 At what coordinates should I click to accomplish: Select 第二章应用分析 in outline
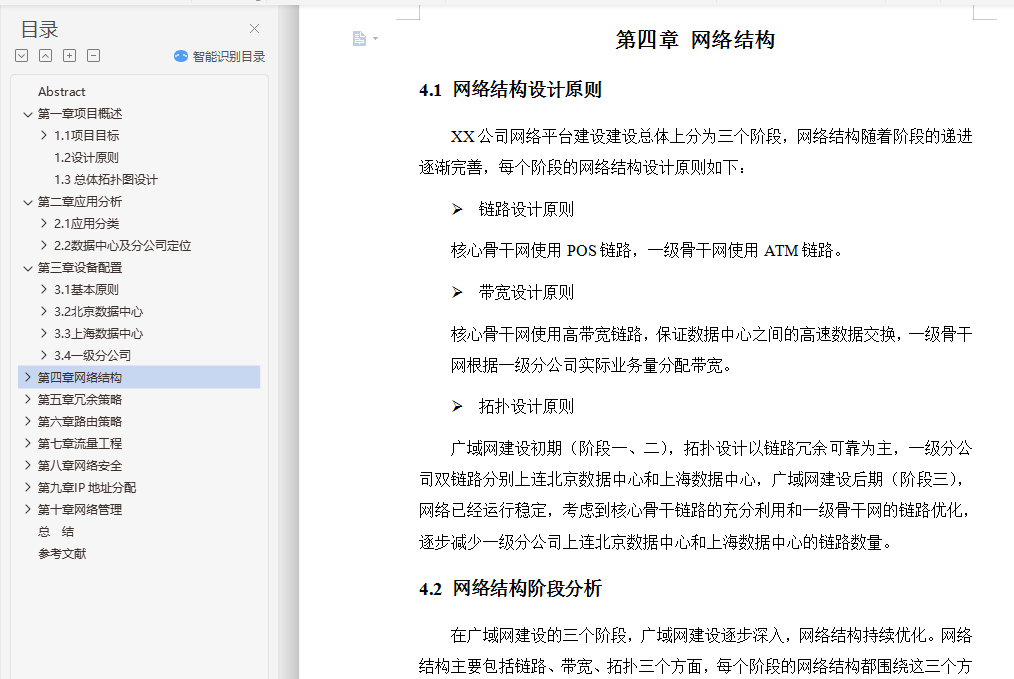tap(80, 202)
